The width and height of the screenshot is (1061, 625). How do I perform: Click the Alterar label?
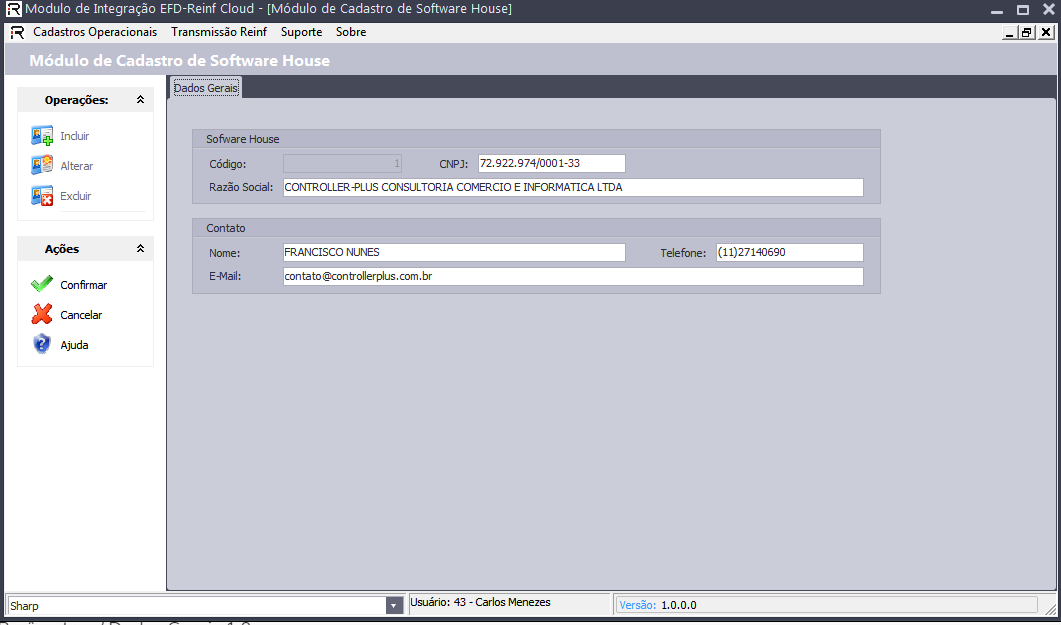(76, 166)
